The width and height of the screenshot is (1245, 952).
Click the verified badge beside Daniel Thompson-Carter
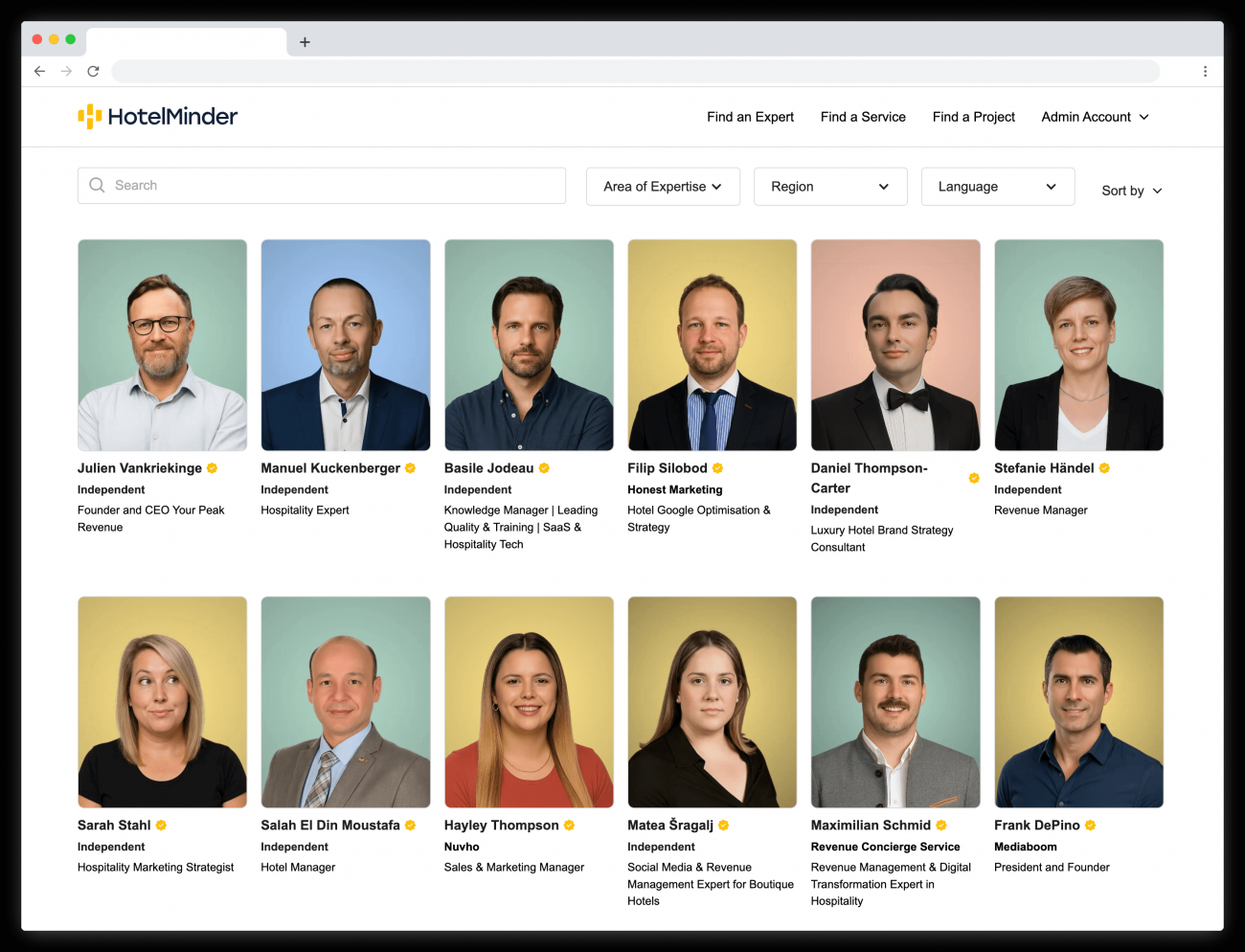pos(974,478)
